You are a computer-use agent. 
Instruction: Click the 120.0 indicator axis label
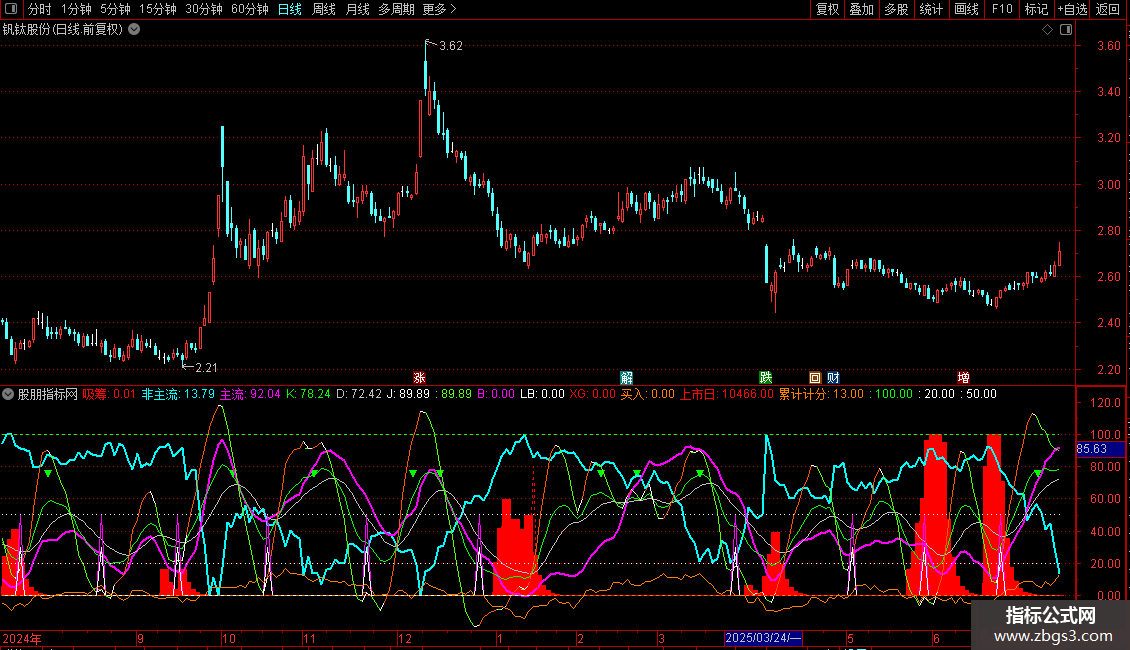click(x=1107, y=403)
